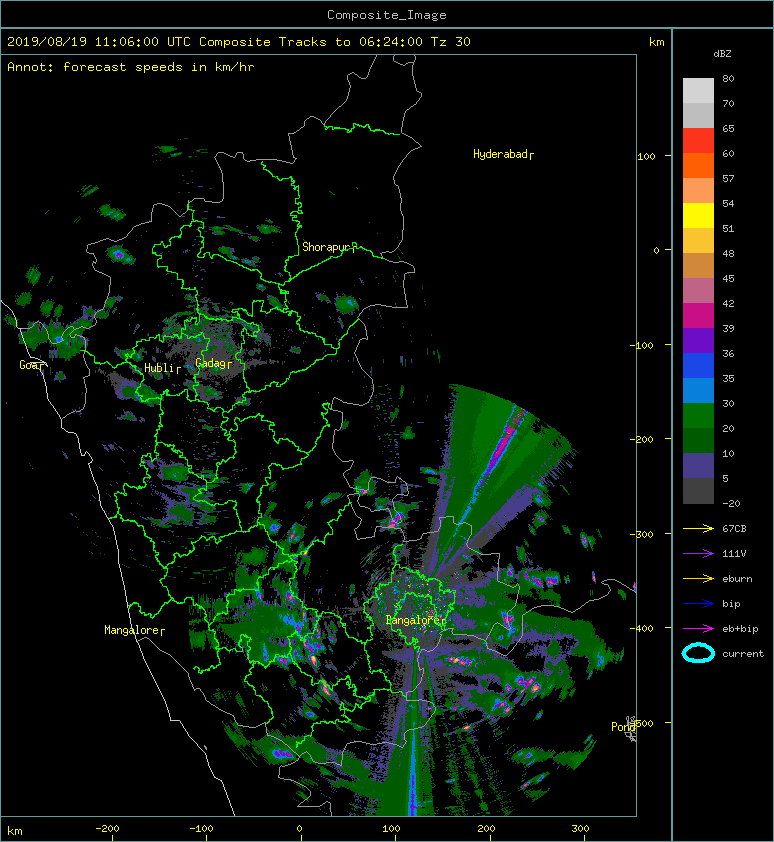Select the royal blue 36–35 dBZ swatch
The width and height of the screenshot is (774, 842).
pos(698,365)
